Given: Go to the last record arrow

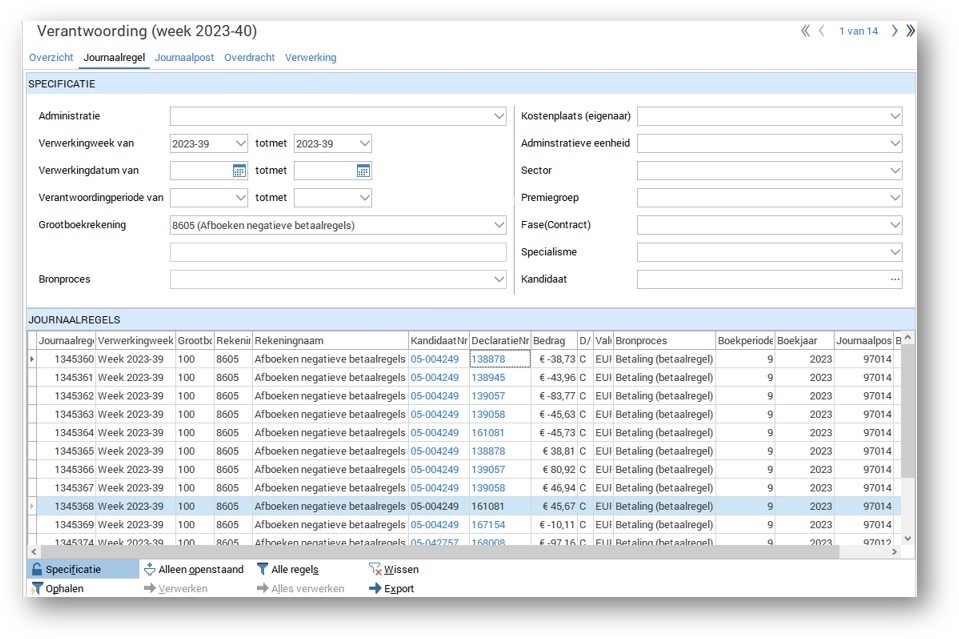Looking at the screenshot, I should (910, 31).
